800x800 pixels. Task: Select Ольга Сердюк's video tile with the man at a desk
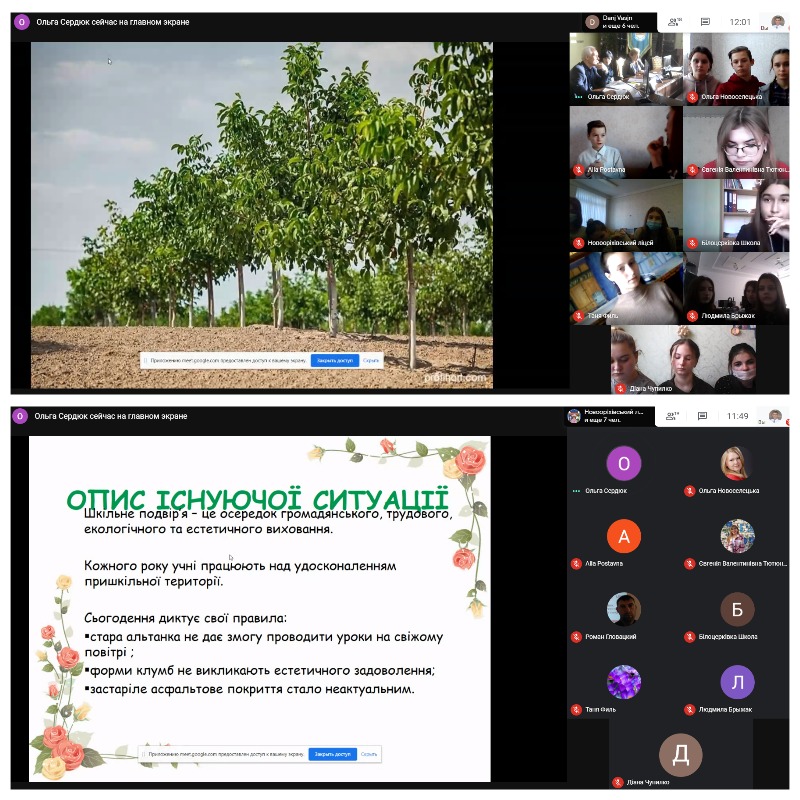pyautogui.click(x=626, y=69)
